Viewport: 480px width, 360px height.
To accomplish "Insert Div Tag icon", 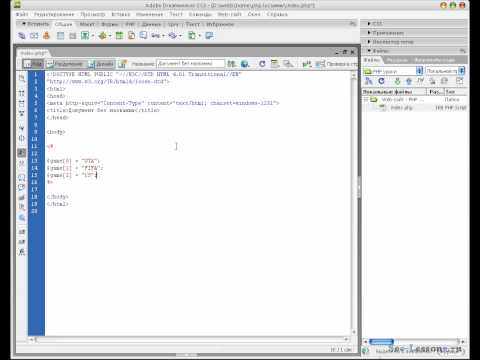I will point(72,35).
